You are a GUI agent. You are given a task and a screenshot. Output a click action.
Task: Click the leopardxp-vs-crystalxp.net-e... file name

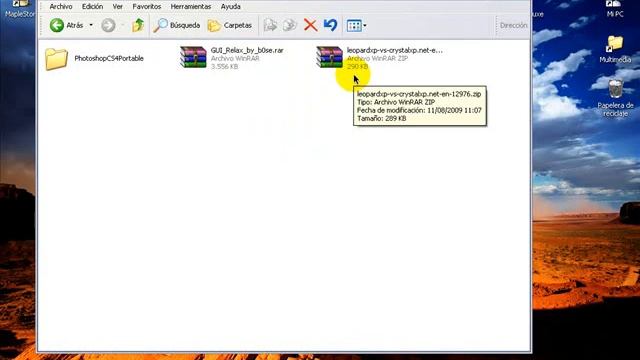[395, 50]
